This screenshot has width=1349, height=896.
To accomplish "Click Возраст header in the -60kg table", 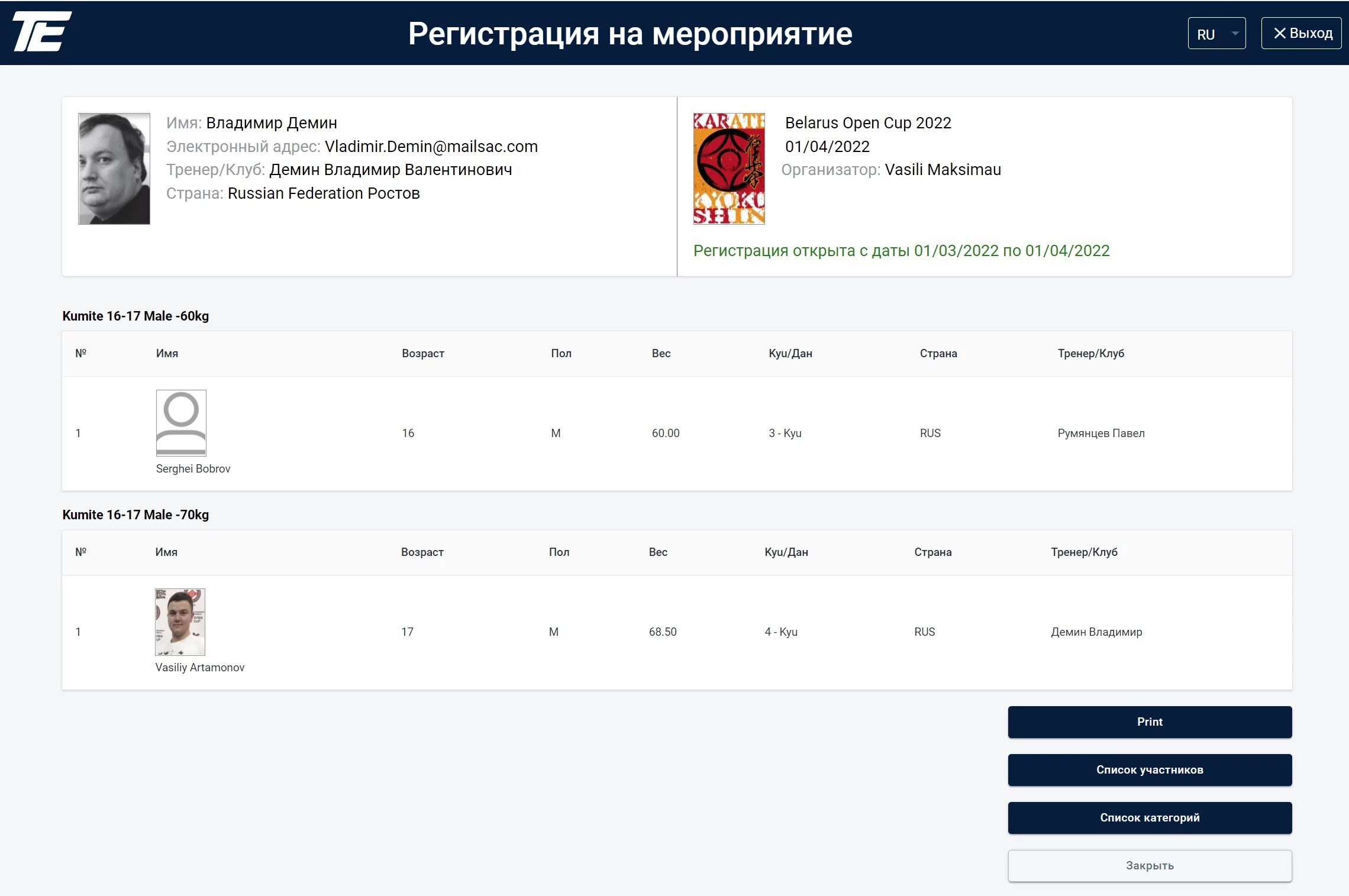I will tap(423, 353).
